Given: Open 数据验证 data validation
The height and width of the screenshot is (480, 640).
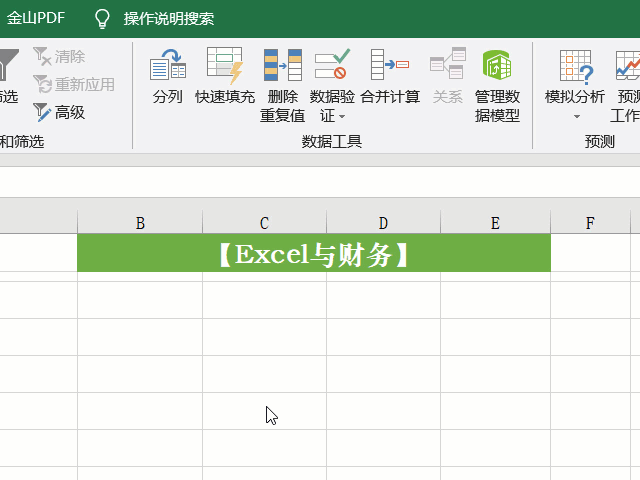Looking at the screenshot, I should [x=332, y=85].
